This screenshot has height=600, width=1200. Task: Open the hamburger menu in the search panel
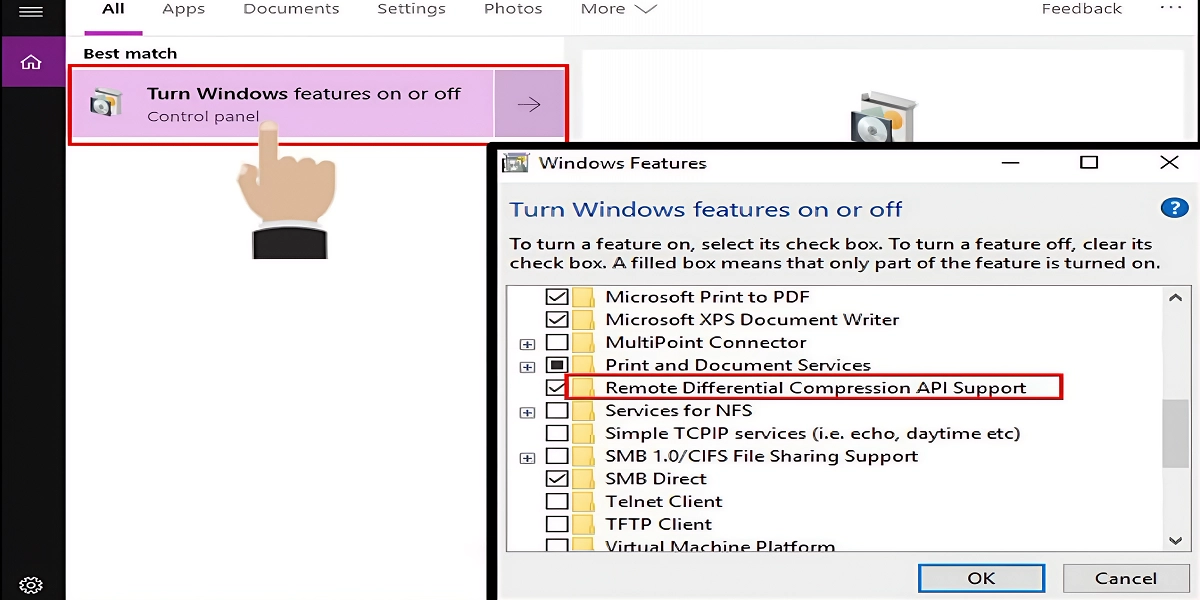pyautogui.click(x=31, y=11)
